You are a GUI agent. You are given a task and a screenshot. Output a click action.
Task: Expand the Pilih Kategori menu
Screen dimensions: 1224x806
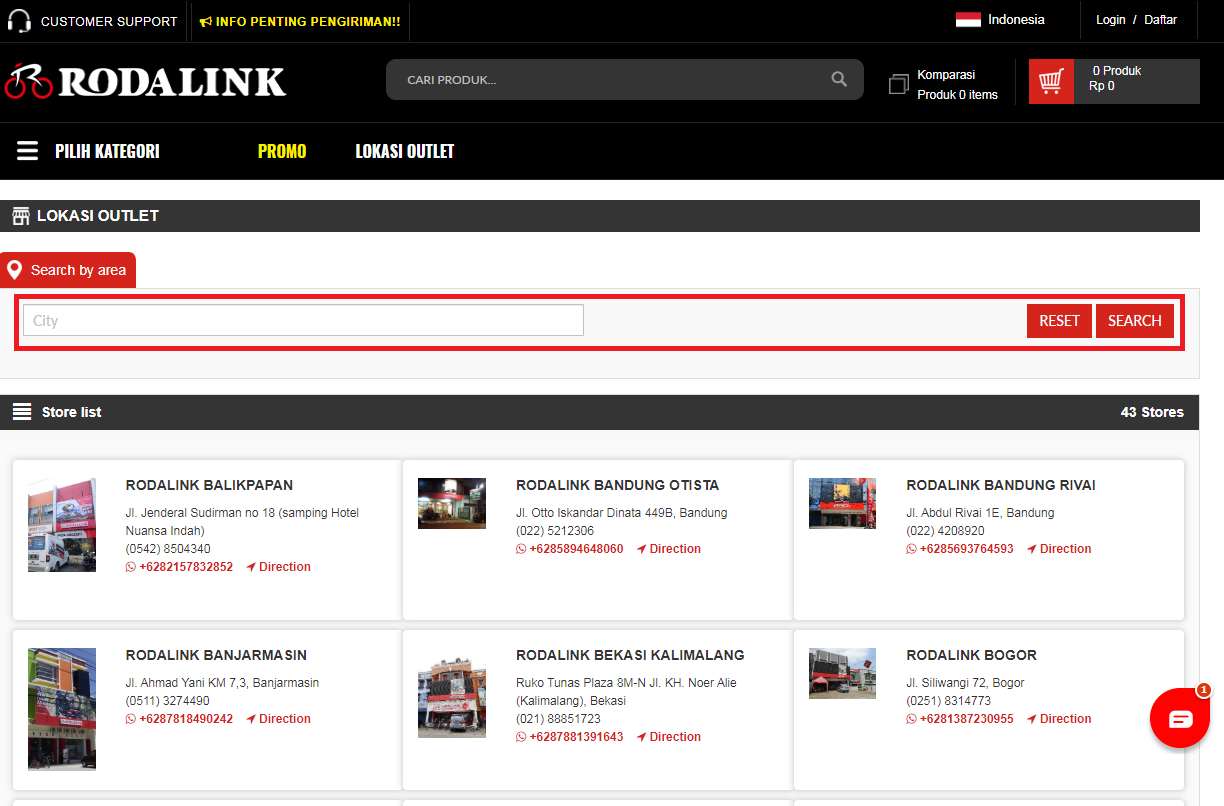pyautogui.click(x=107, y=151)
